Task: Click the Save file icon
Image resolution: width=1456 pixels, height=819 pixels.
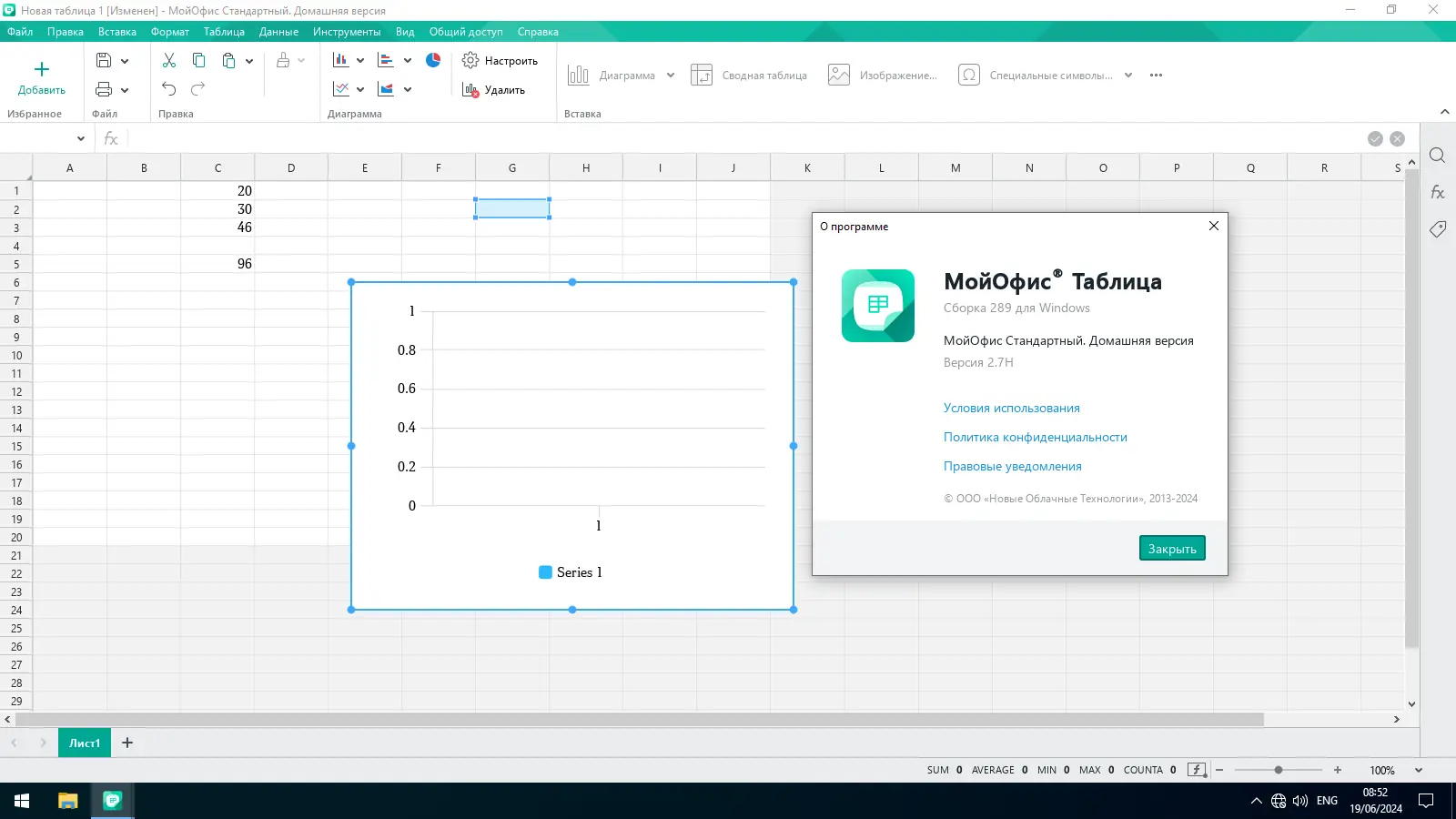Action: click(104, 60)
